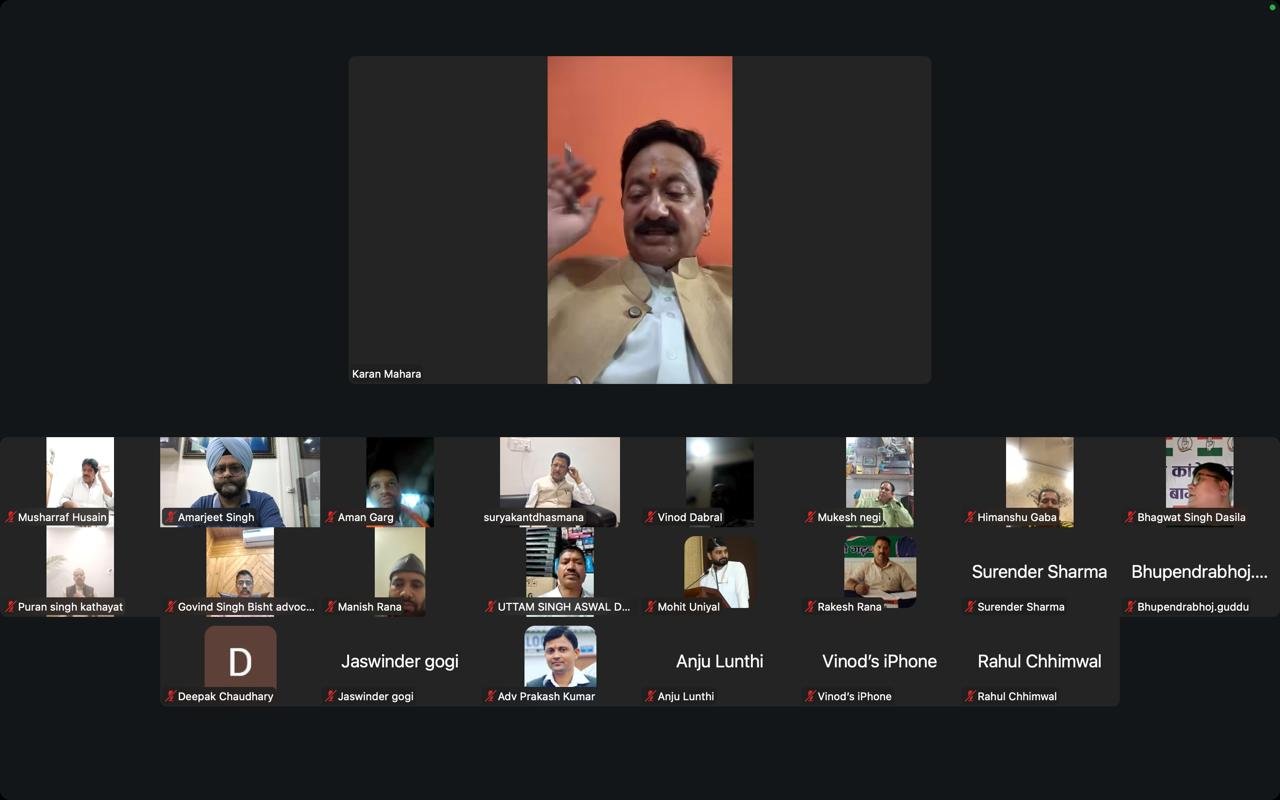This screenshot has height=800, width=1280.
Task: Click the green status dot in top-right corner
Action: 1272,7
